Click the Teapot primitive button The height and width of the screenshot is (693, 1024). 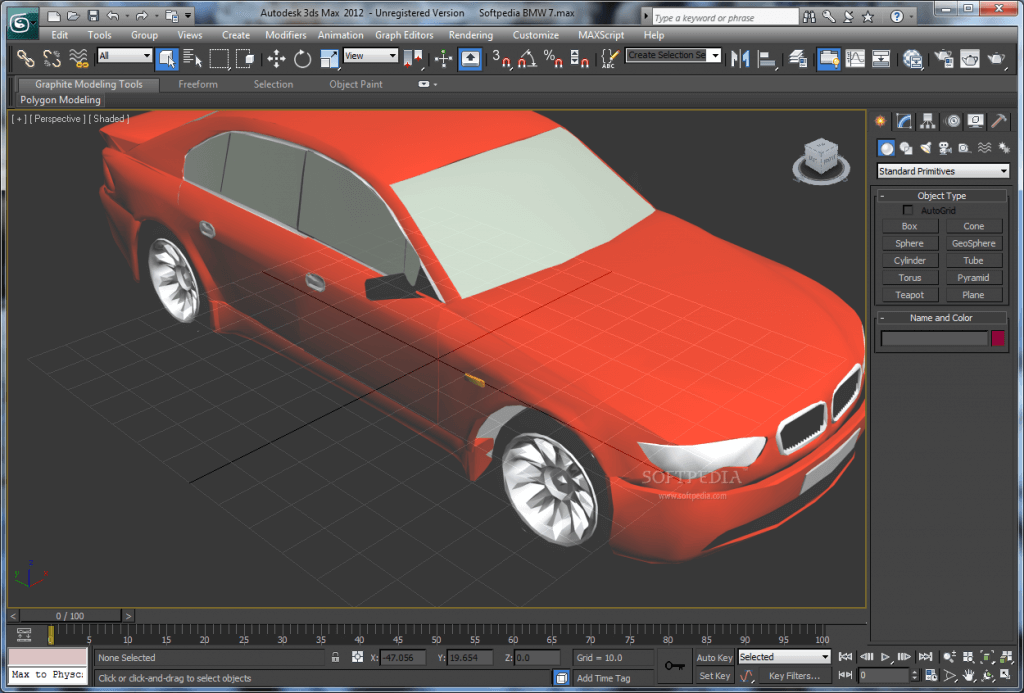tap(909, 295)
